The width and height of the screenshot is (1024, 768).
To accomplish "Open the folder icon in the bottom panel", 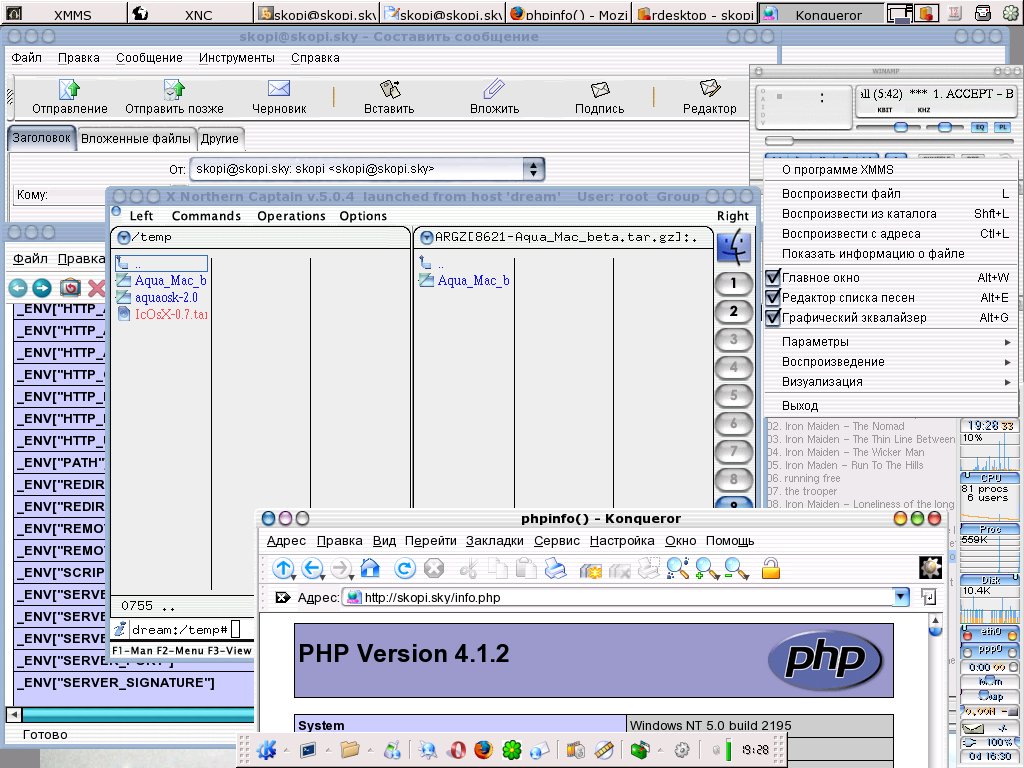I will pos(349,750).
